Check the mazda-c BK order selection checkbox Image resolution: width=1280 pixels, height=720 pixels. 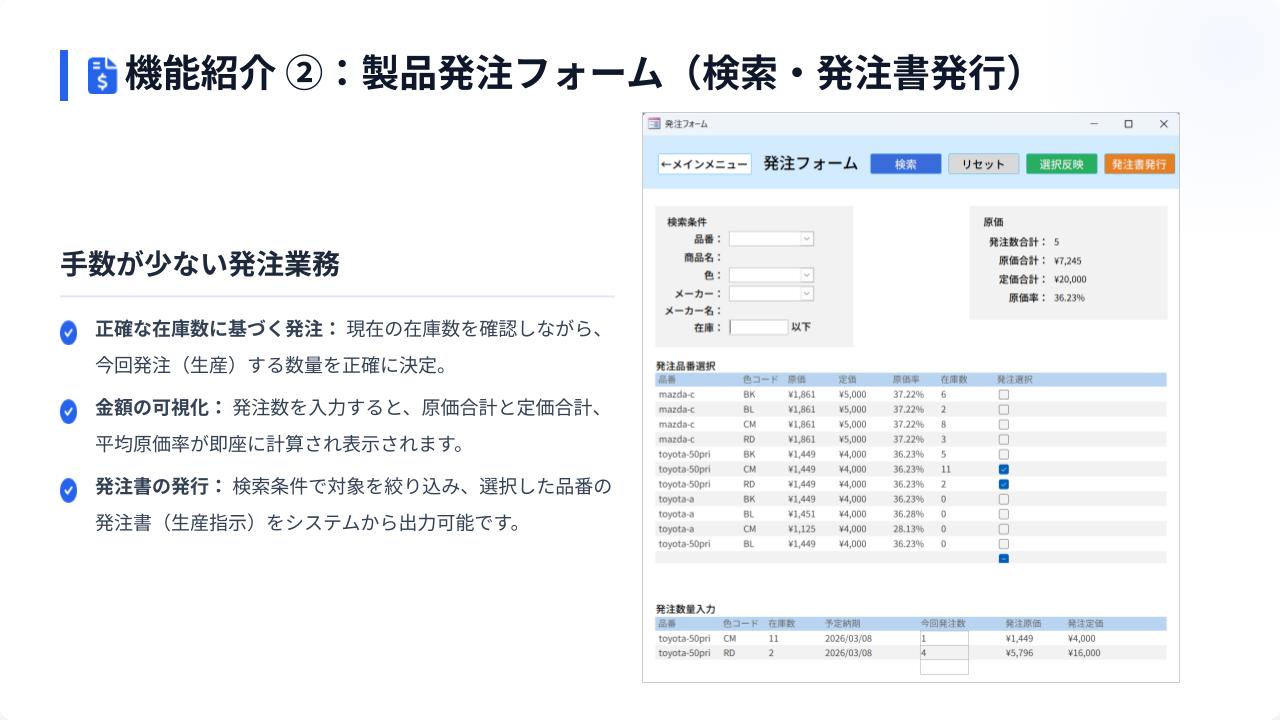click(1004, 395)
